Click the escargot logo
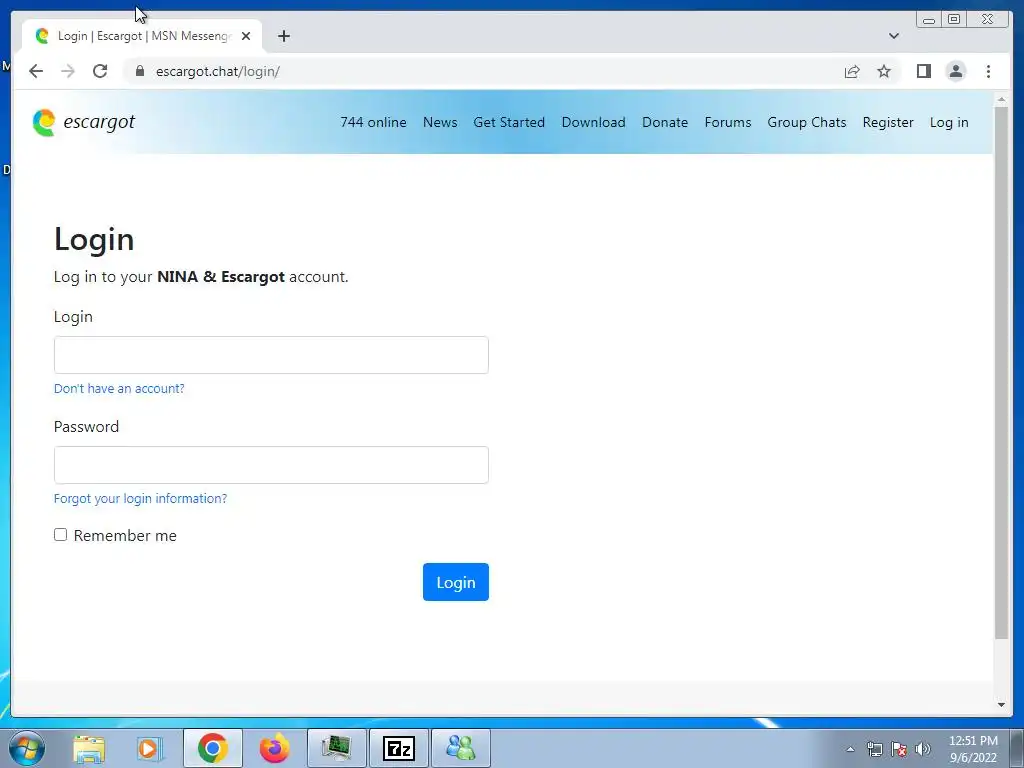This screenshot has height=768, width=1024. point(84,122)
